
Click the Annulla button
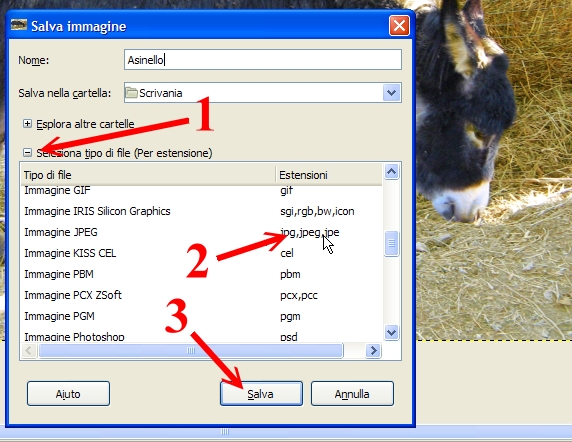click(352, 394)
